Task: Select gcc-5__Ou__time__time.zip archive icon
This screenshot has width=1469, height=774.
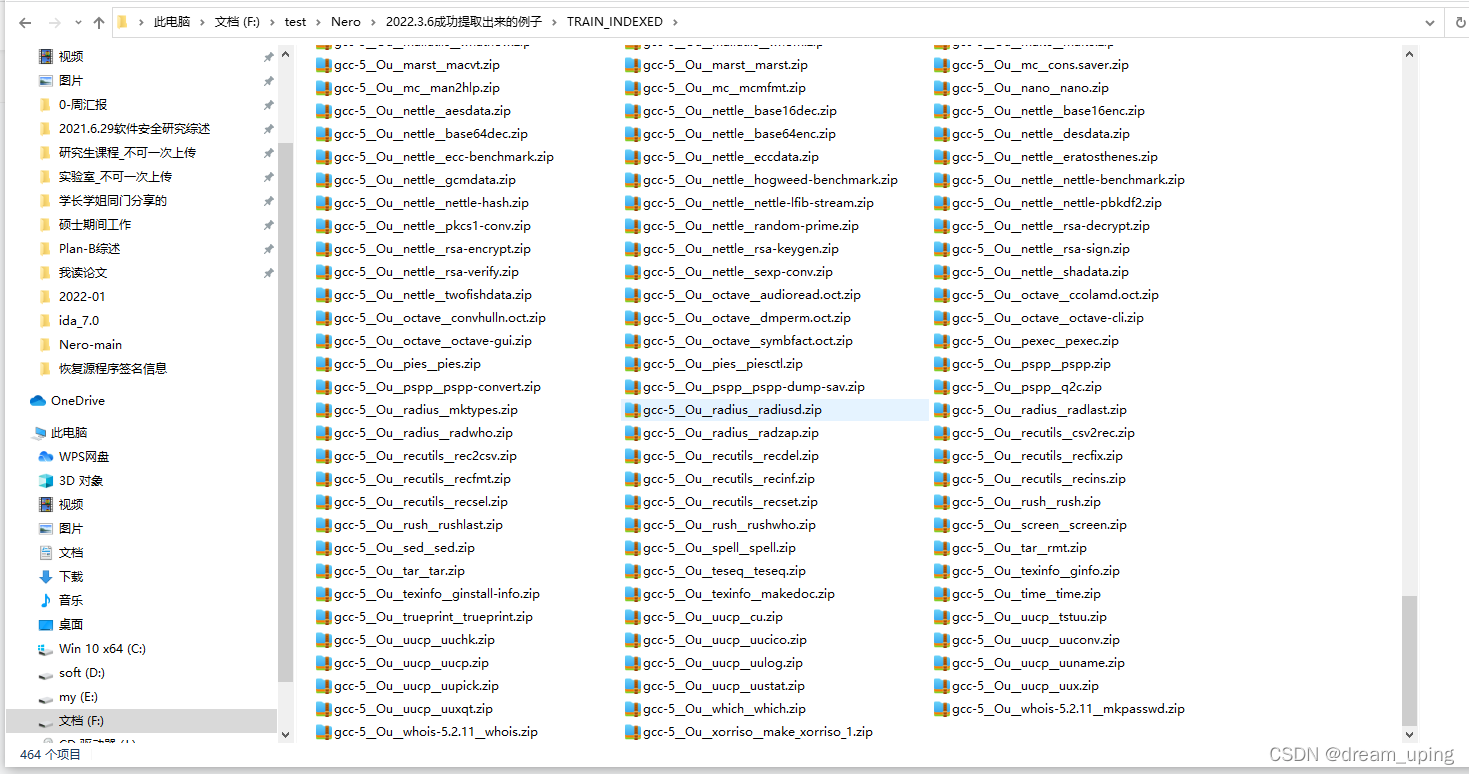Action: pyautogui.click(x=940, y=594)
